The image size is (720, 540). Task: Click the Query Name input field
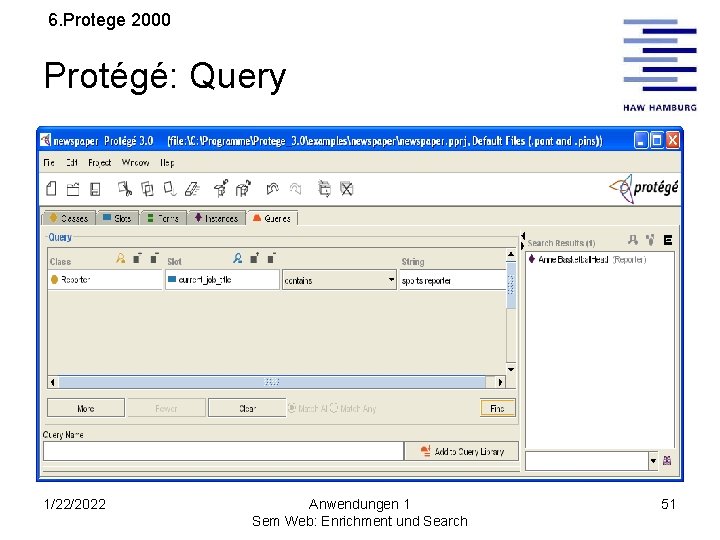pyautogui.click(x=223, y=451)
